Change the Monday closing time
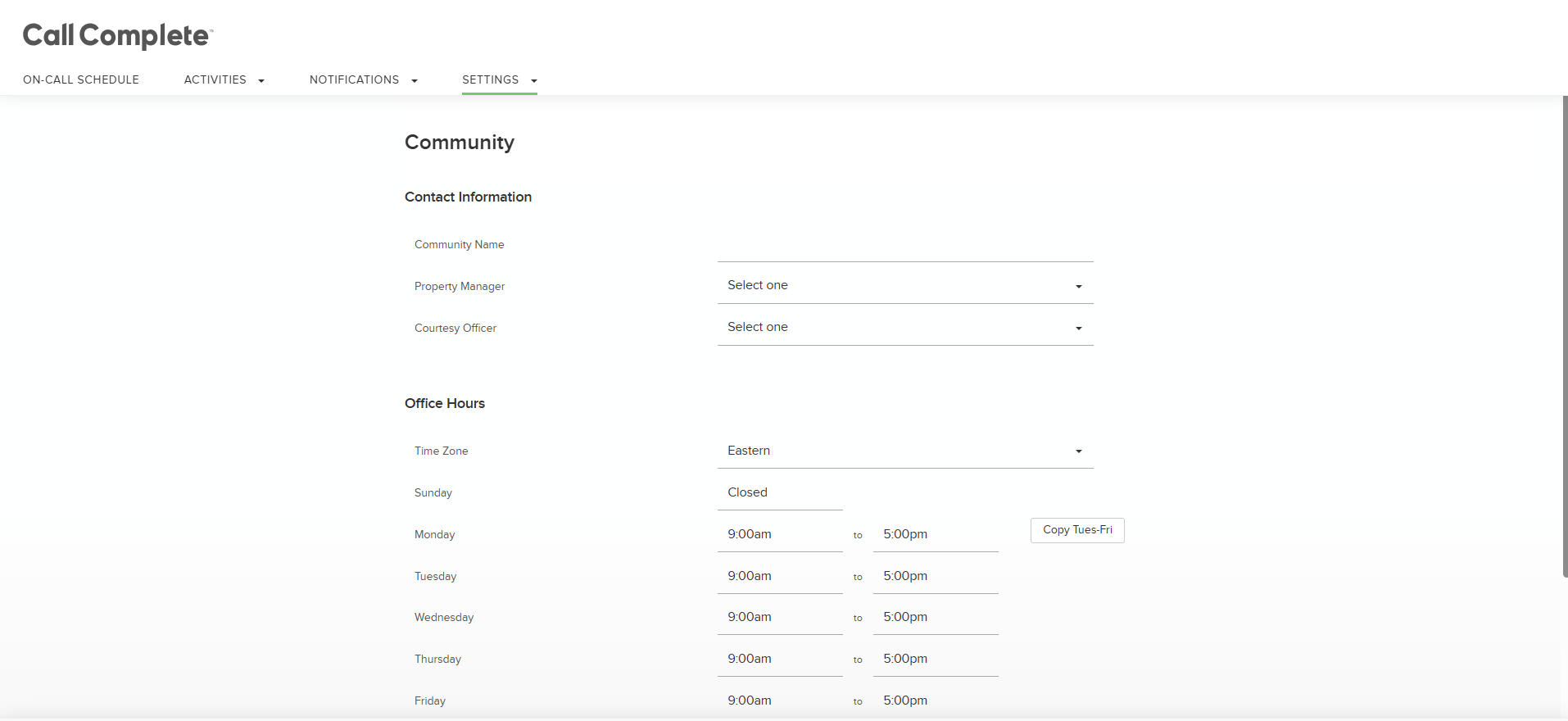 pyautogui.click(x=936, y=534)
